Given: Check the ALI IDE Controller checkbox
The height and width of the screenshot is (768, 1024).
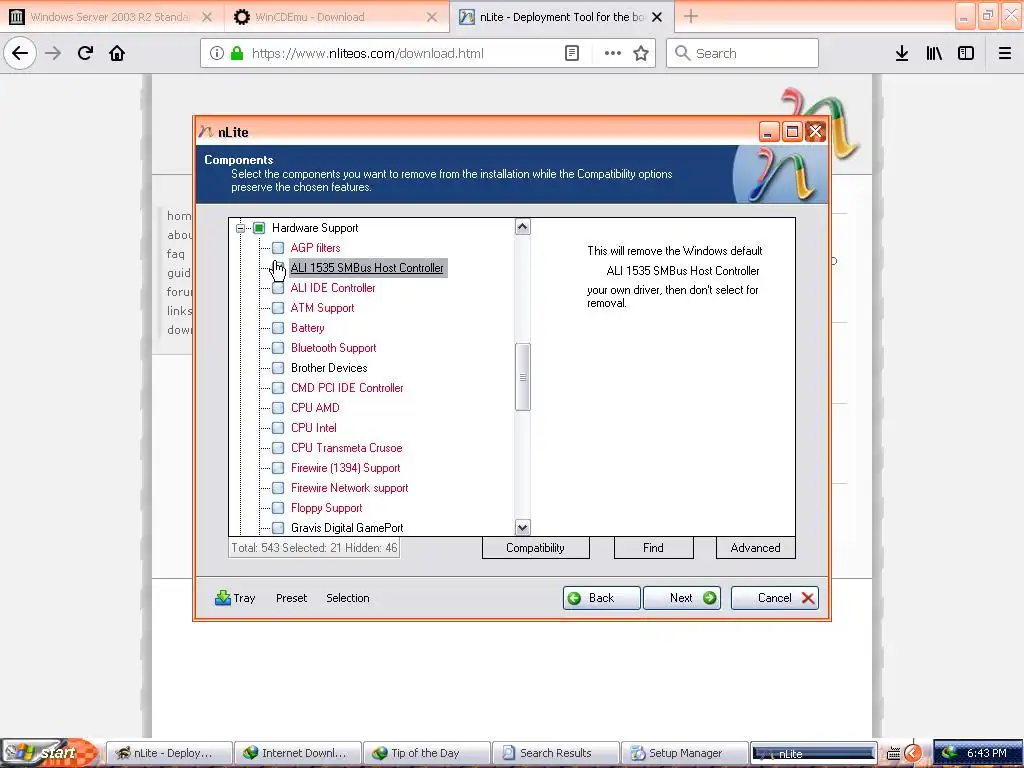Looking at the screenshot, I should (x=278, y=288).
